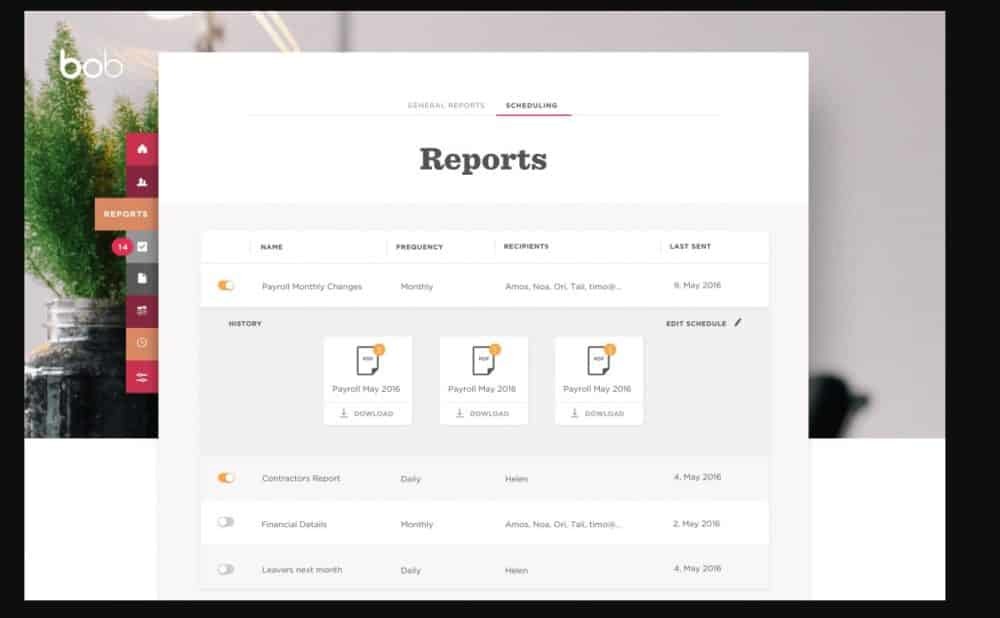The height and width of the screenshot is (618, 1000).
Task: Open the settings sliders sidebar icon
Action: pos(142,375)
